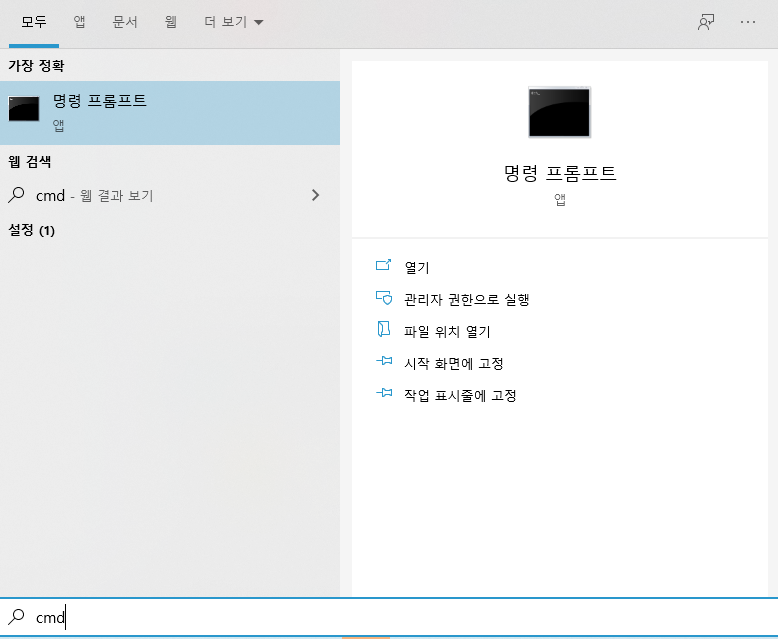The width and height of the screenshot is (778, 639).
Task: Switch to the 문서 tab
Action: click(125, 22)
